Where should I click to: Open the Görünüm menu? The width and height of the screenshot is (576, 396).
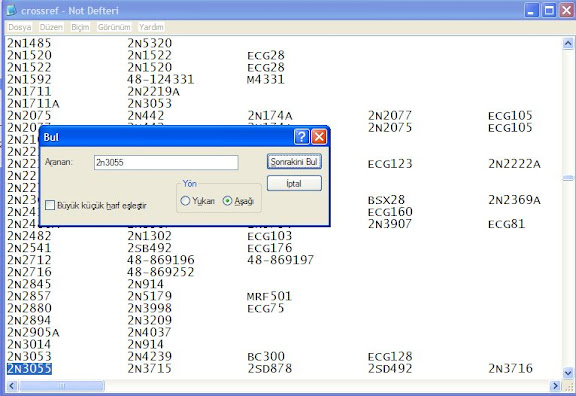coord(114,27)
